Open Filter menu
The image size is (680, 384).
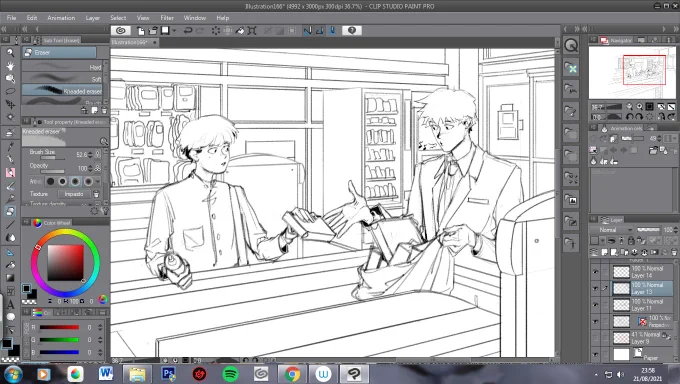[167, 18]
